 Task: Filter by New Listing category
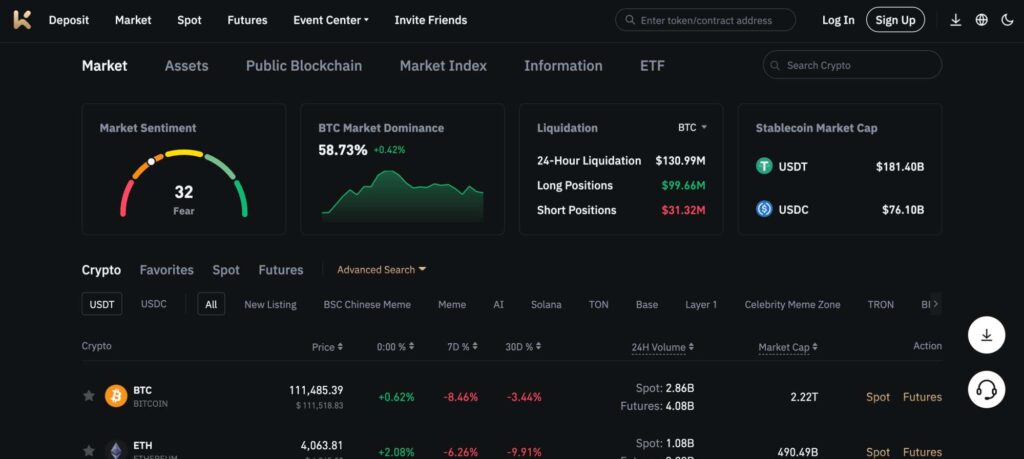[x=270, y=304]
